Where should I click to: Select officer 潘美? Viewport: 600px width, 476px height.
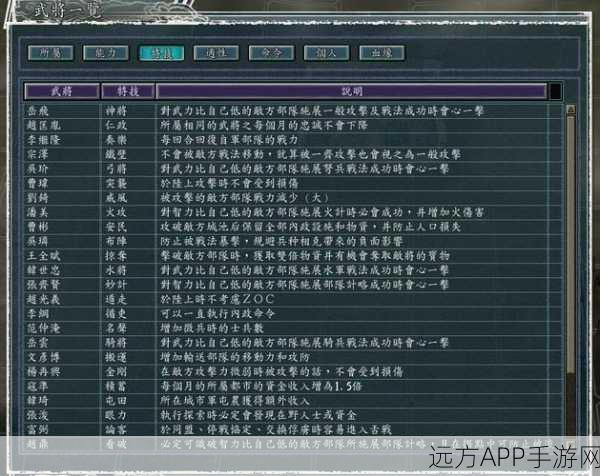38,212
